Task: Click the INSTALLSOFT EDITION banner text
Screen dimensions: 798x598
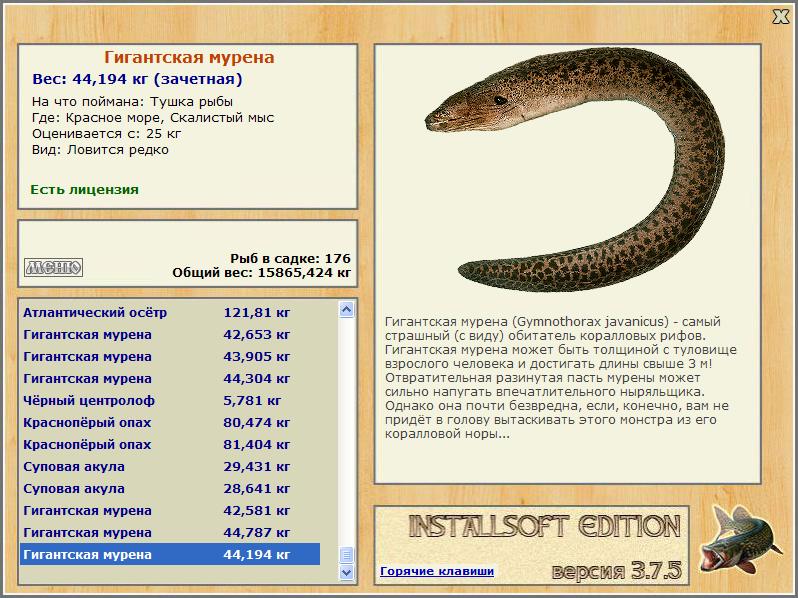Action: (x=545, y=526)
